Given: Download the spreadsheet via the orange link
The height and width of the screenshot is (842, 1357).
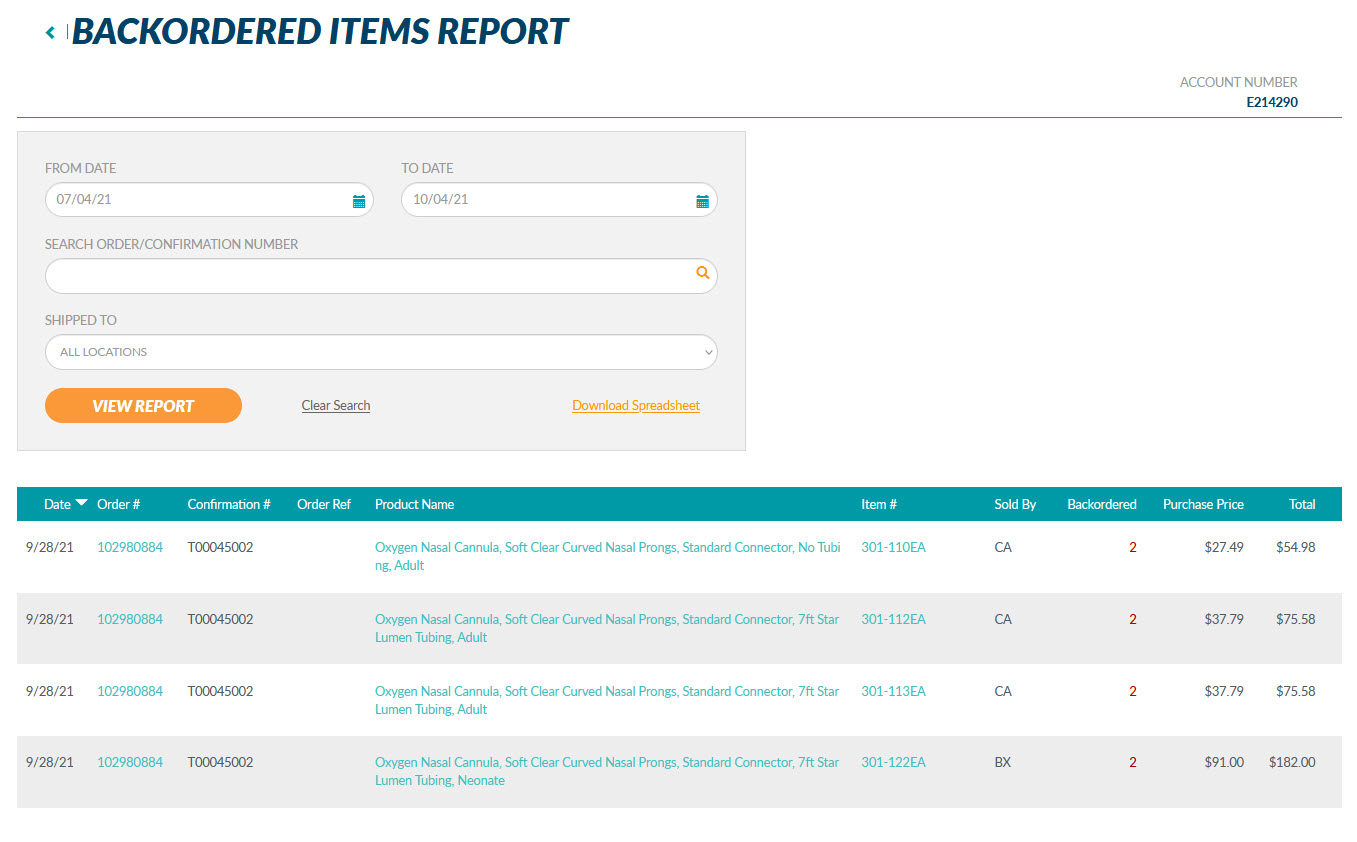Looking at the screenshot, I should tap(635, 406).
